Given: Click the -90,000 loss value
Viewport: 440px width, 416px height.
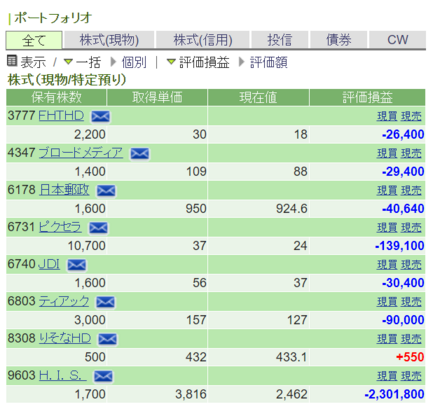Looking at the screenshot, I should [403, 320].
